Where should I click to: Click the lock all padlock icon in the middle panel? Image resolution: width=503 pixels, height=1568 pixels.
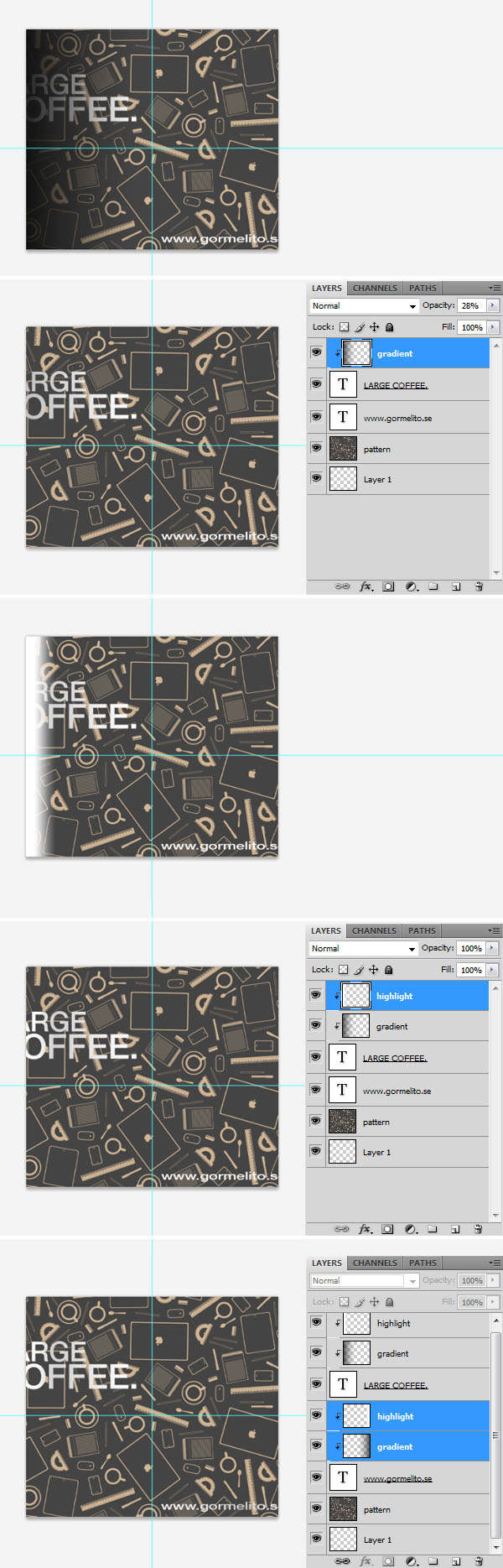(388, 970)
